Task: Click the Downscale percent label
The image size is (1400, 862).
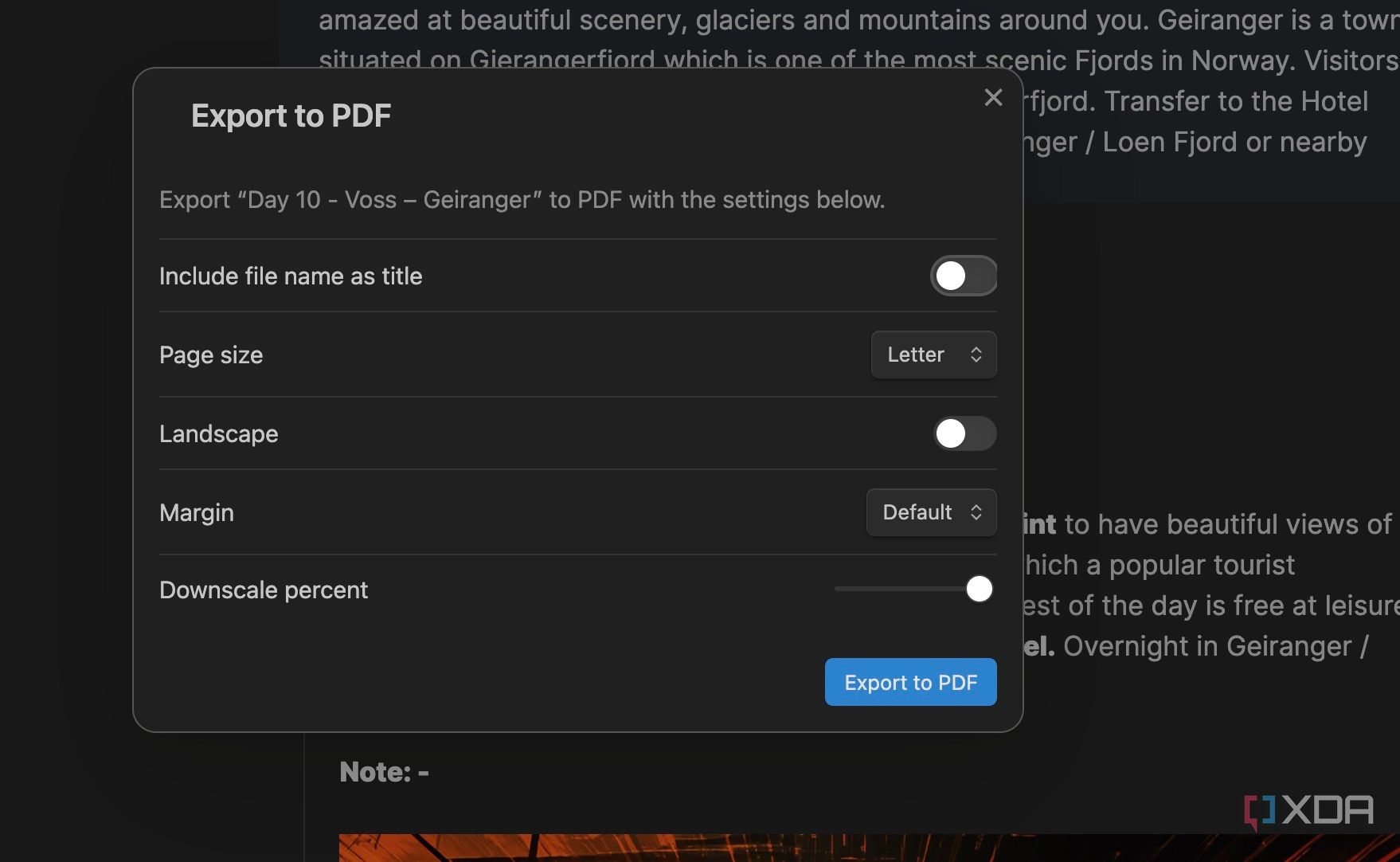Action: [x=264, y=590]
